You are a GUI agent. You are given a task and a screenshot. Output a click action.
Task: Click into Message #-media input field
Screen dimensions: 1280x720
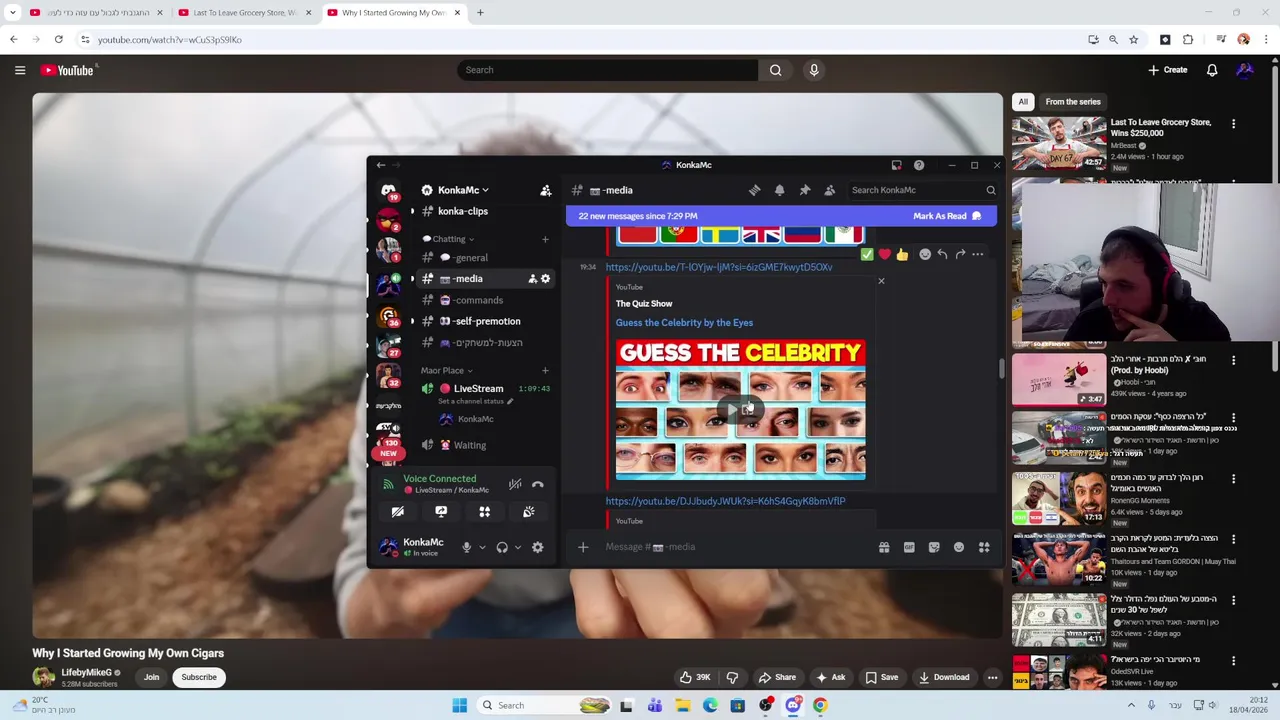point(735,547)
